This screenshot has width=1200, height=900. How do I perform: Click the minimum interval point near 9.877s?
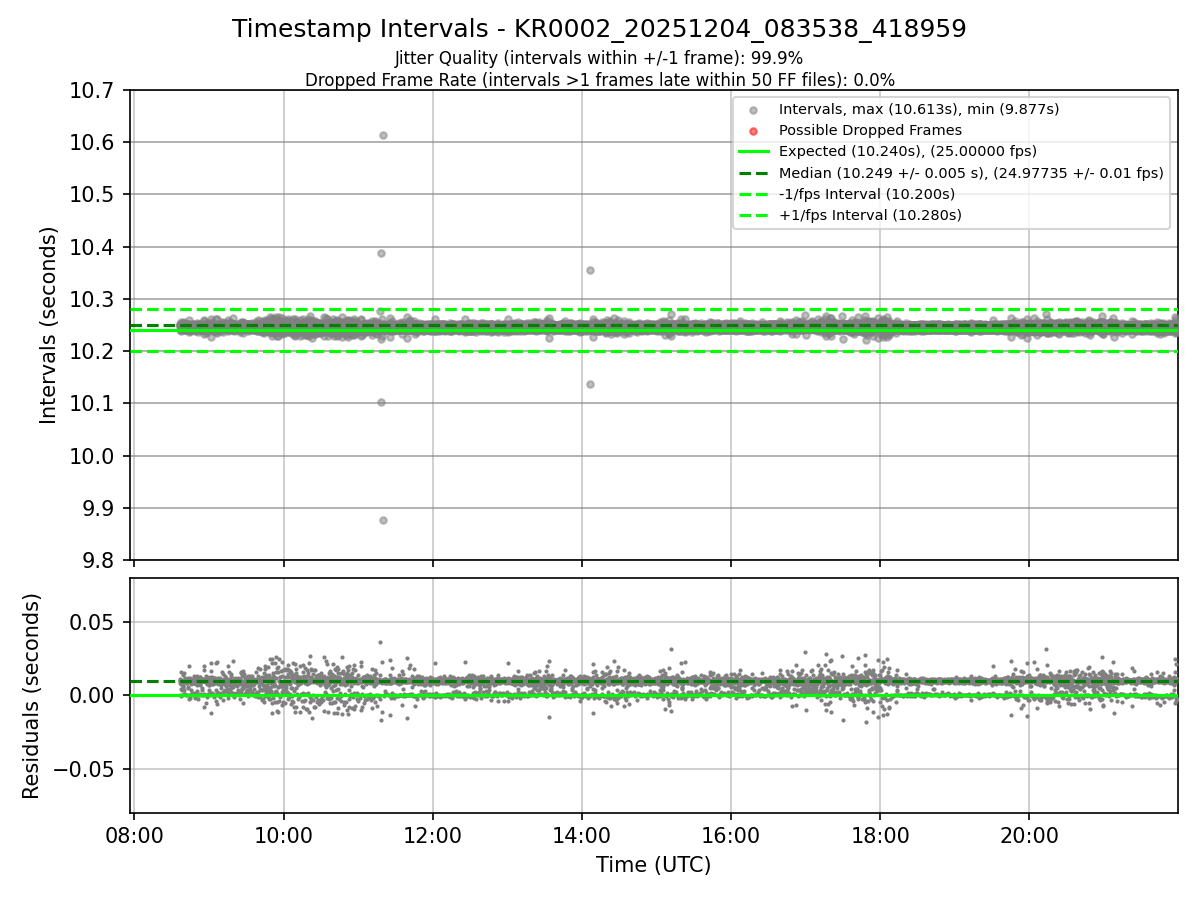coord(383,520)
